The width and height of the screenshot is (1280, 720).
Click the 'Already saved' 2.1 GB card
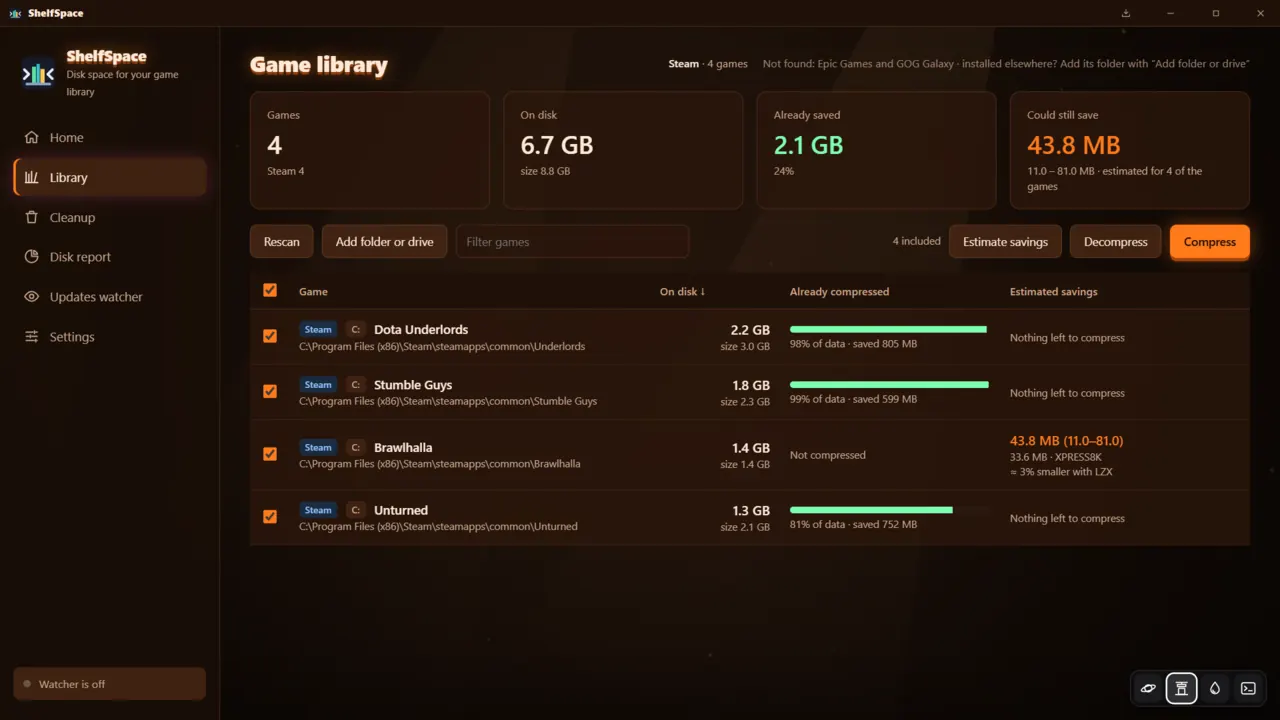[x=876, y=150]
